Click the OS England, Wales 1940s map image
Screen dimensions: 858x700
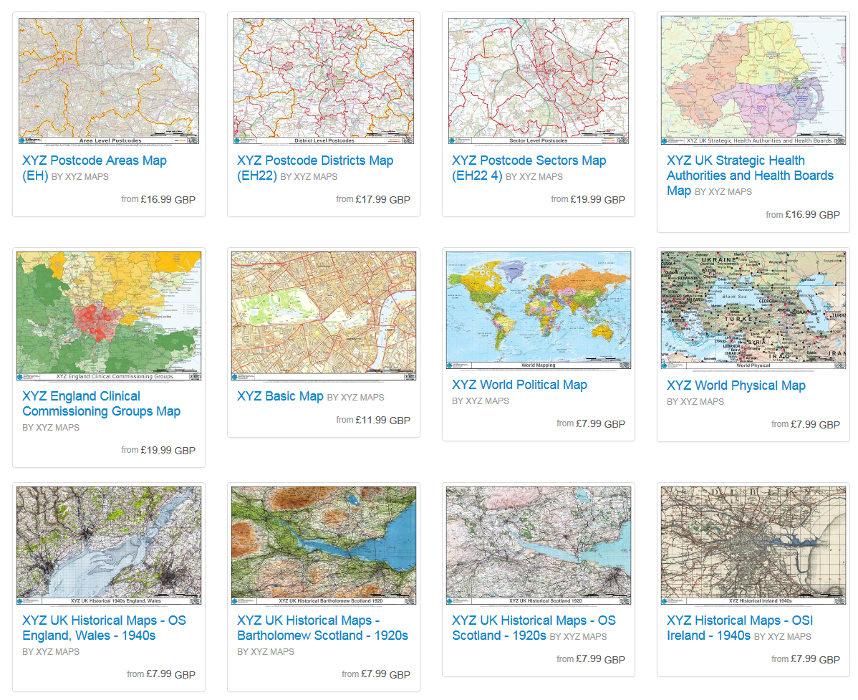[x=108, y=545]
